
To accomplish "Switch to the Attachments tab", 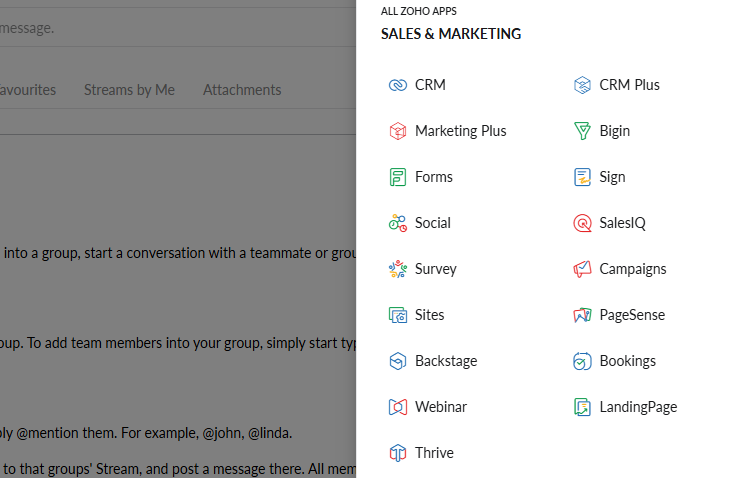I will (x=242, y=90).
